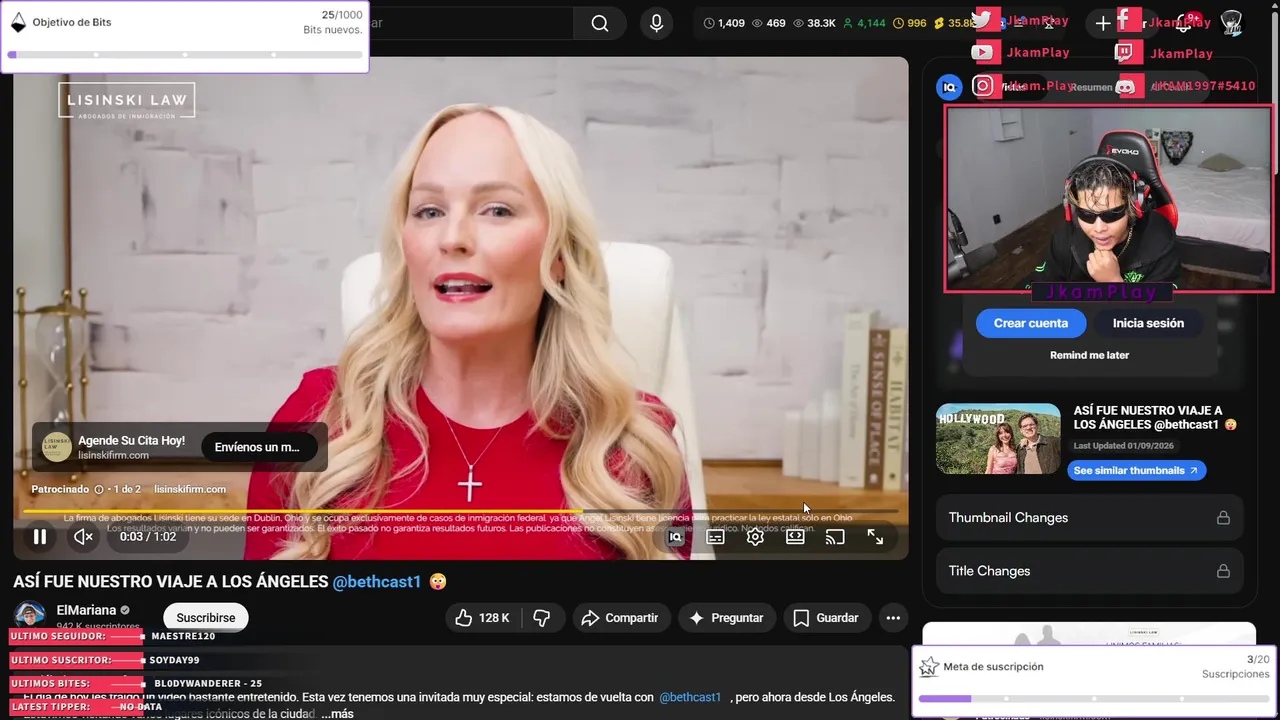Click the Lisinski Law ad avatar

(x=57, y=447)
